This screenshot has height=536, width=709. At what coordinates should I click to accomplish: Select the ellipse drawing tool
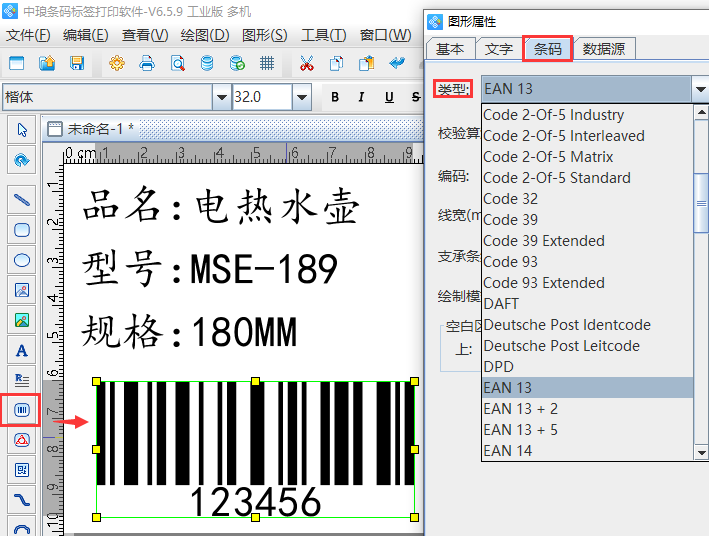pos(22,260)
